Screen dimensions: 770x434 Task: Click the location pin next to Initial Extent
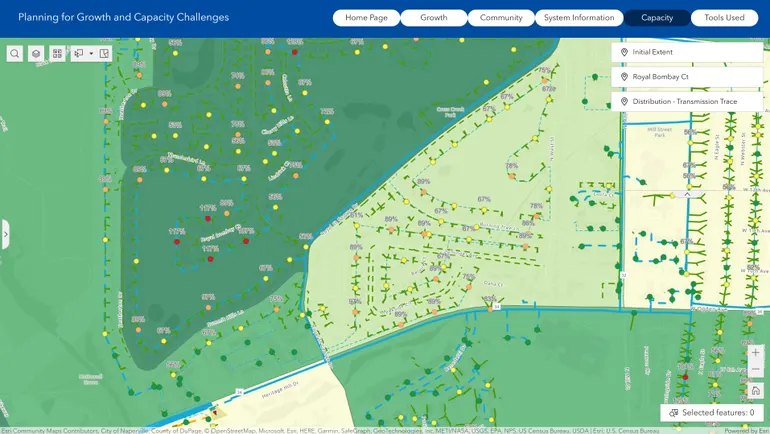point(624,52)
